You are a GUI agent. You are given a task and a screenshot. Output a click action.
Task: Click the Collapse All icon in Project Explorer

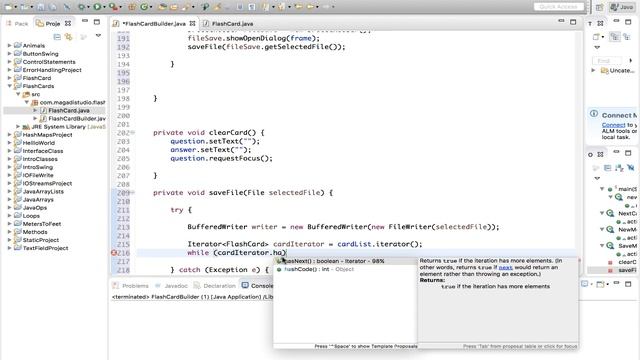pos(57,37)
